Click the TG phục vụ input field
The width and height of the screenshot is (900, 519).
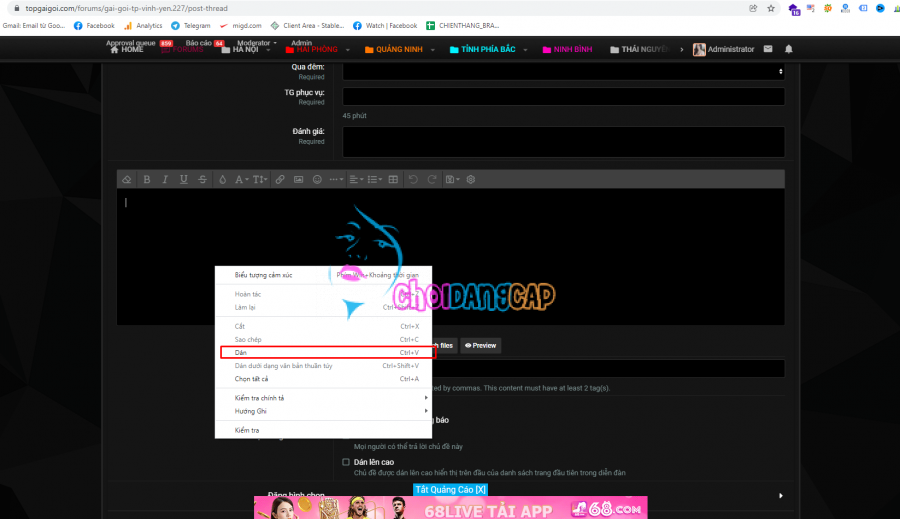click(563, 96)
